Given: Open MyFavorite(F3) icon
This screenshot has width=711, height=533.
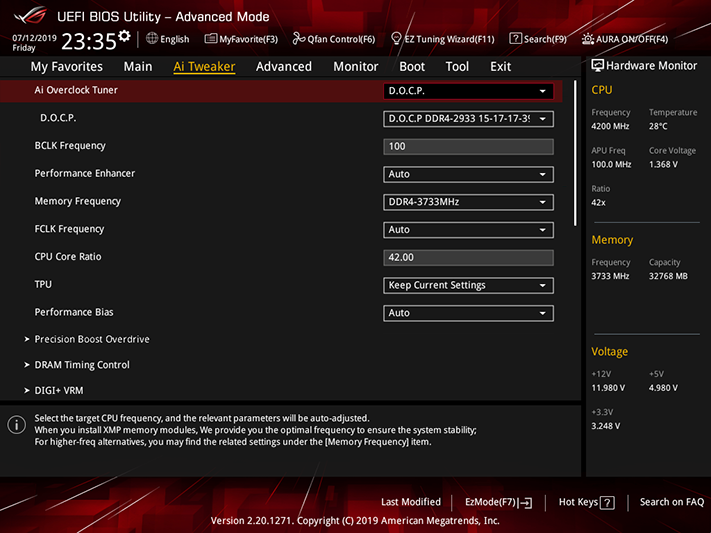Looking at the screenshot, I should coord(210,39).
